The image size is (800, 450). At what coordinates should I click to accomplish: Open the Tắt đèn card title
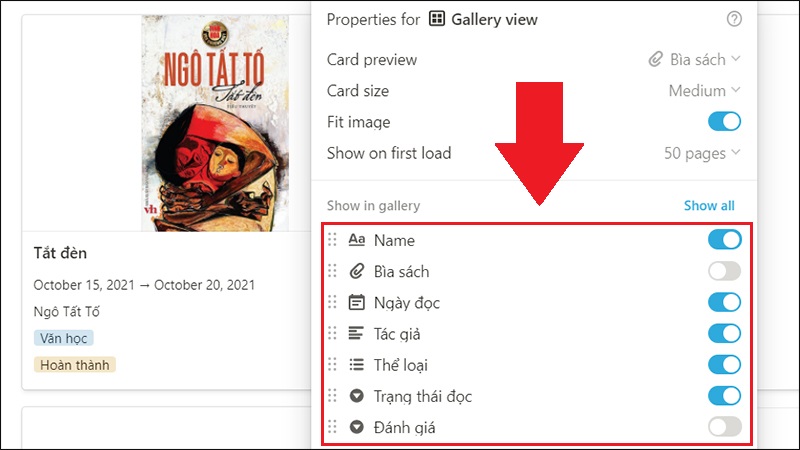[60, 253]
